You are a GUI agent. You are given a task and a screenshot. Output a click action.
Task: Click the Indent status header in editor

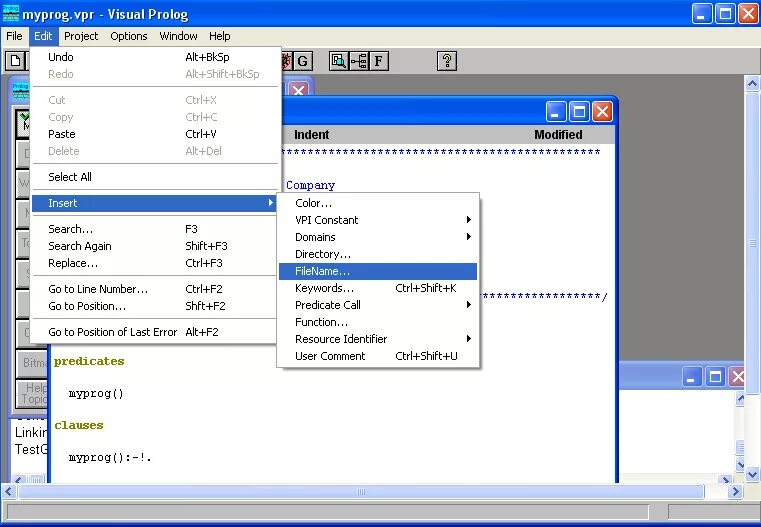tap(312, 134)
